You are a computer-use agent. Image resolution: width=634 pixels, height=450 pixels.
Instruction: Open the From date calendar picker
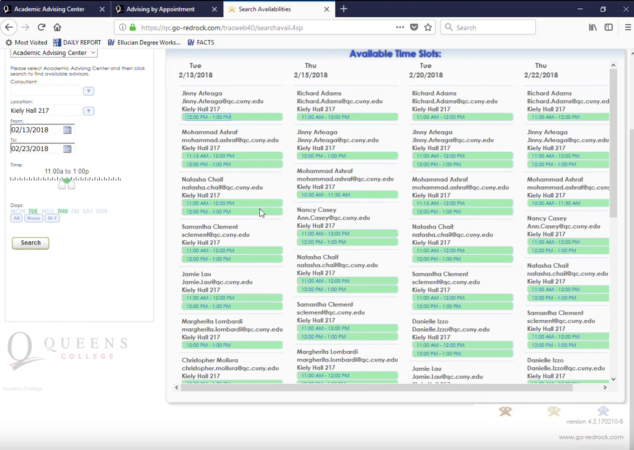pos(68,129)
